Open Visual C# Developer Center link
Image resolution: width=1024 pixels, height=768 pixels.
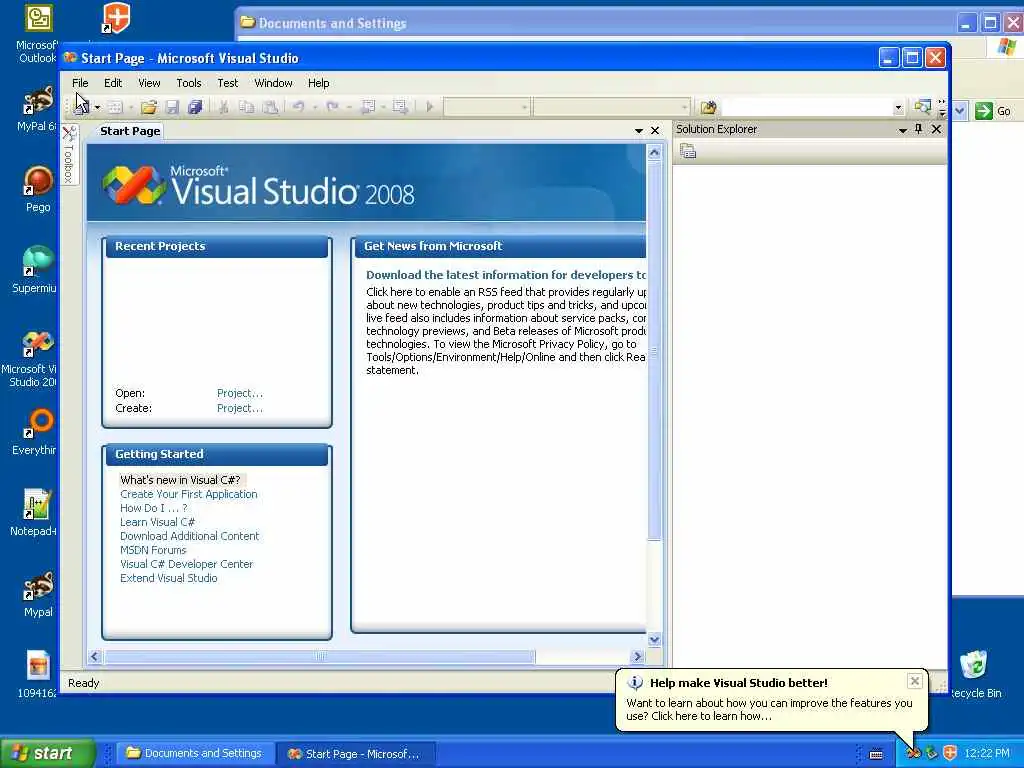186,564
